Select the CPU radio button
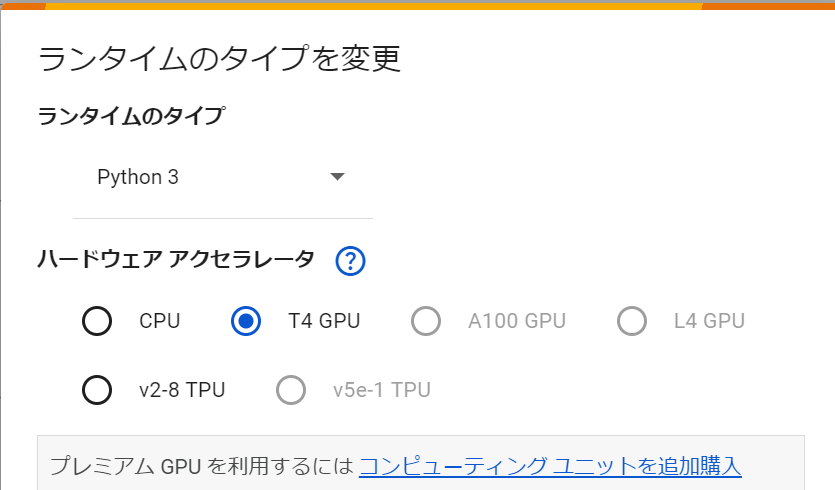The width and height of the screenshot is (835, 490). [x=97, y=321]
